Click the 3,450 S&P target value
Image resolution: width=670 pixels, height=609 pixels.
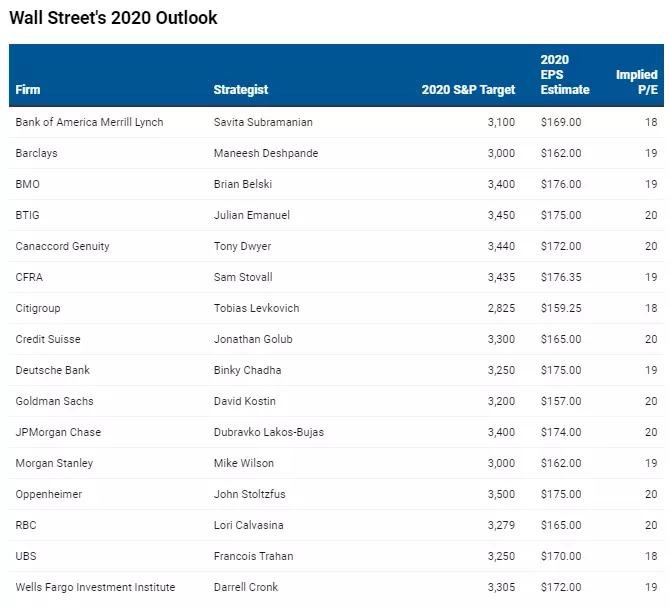(x=501, y=215)
